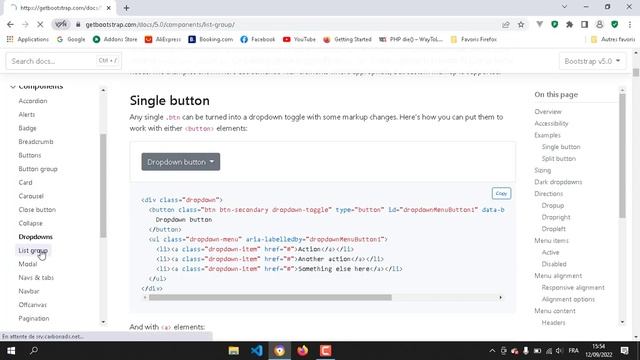This screenshot has width=640, height=360.
Task: Open the profile avatar icon
Action: (599, 24)
